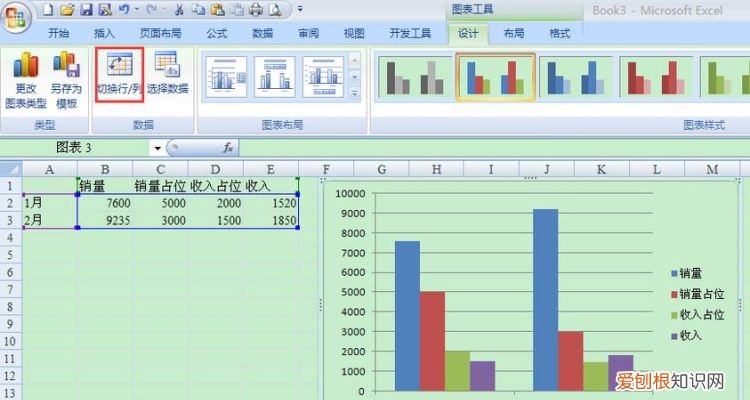Choose the all-blue chart style

coord(576,78)
